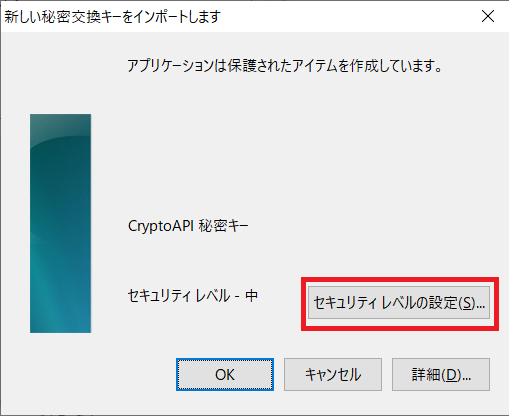509x417 pixels.
Task: Open セキュリティ レベルの設定(S)... settings
Action: tap(399, 303)
